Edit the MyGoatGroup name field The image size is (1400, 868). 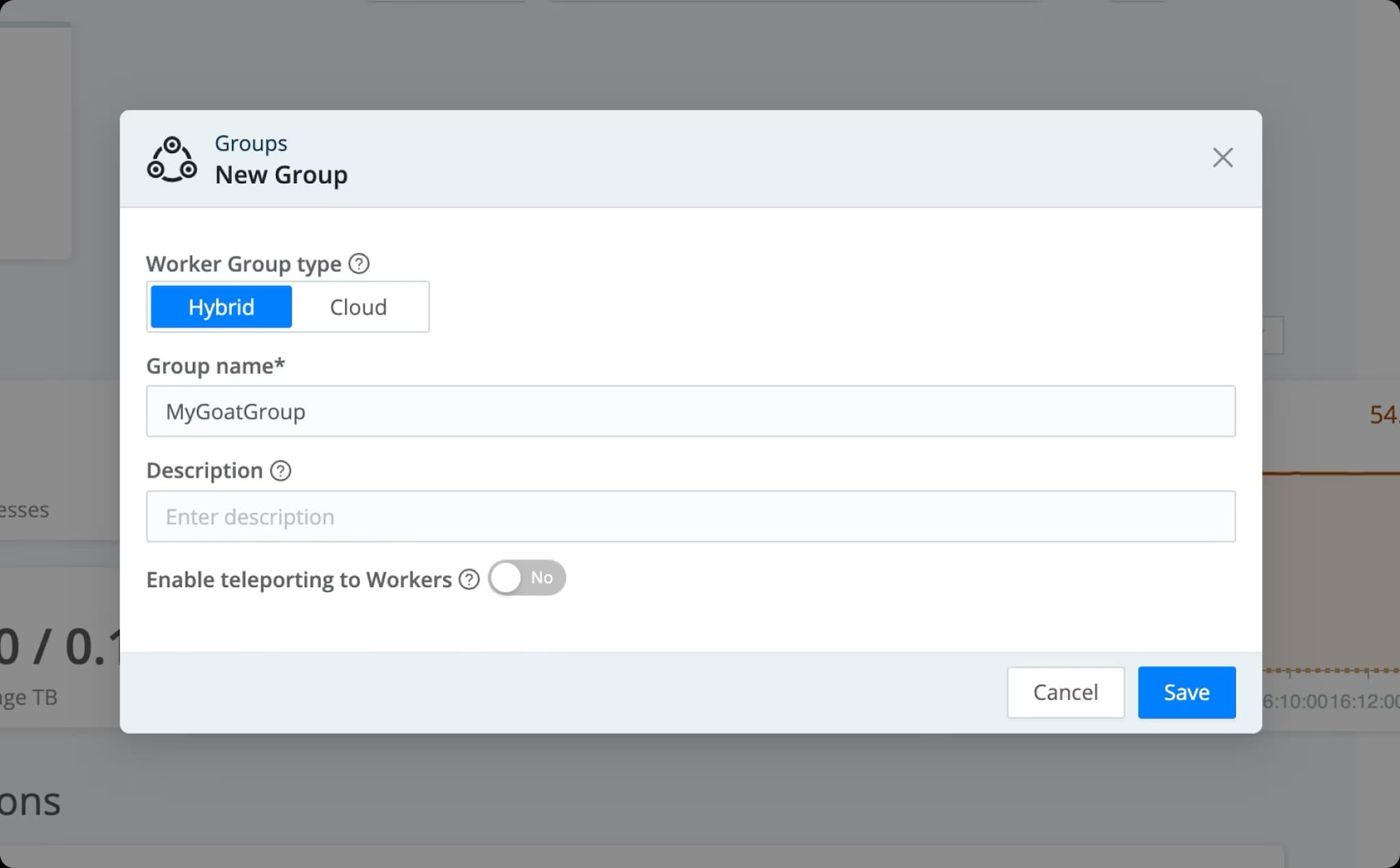click(x=690, y=411)
